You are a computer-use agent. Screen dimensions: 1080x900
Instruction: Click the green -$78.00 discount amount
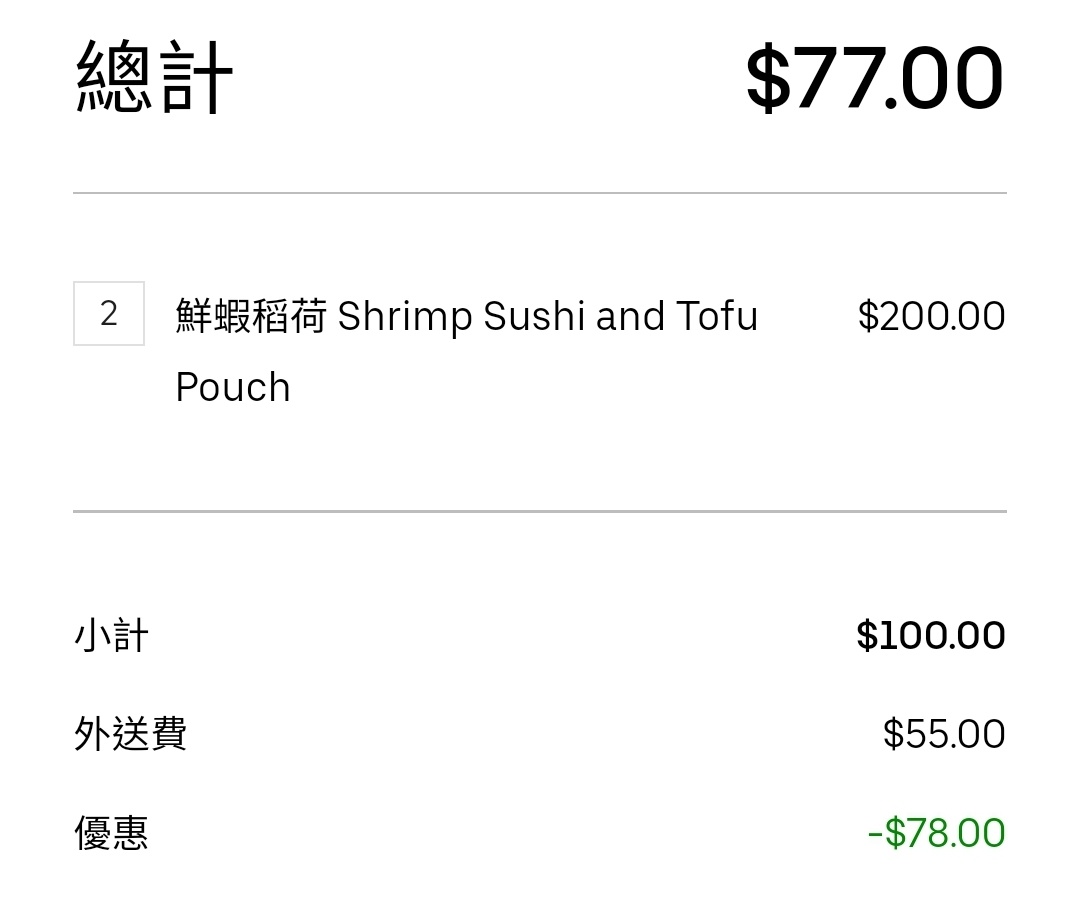coord(937,833)
